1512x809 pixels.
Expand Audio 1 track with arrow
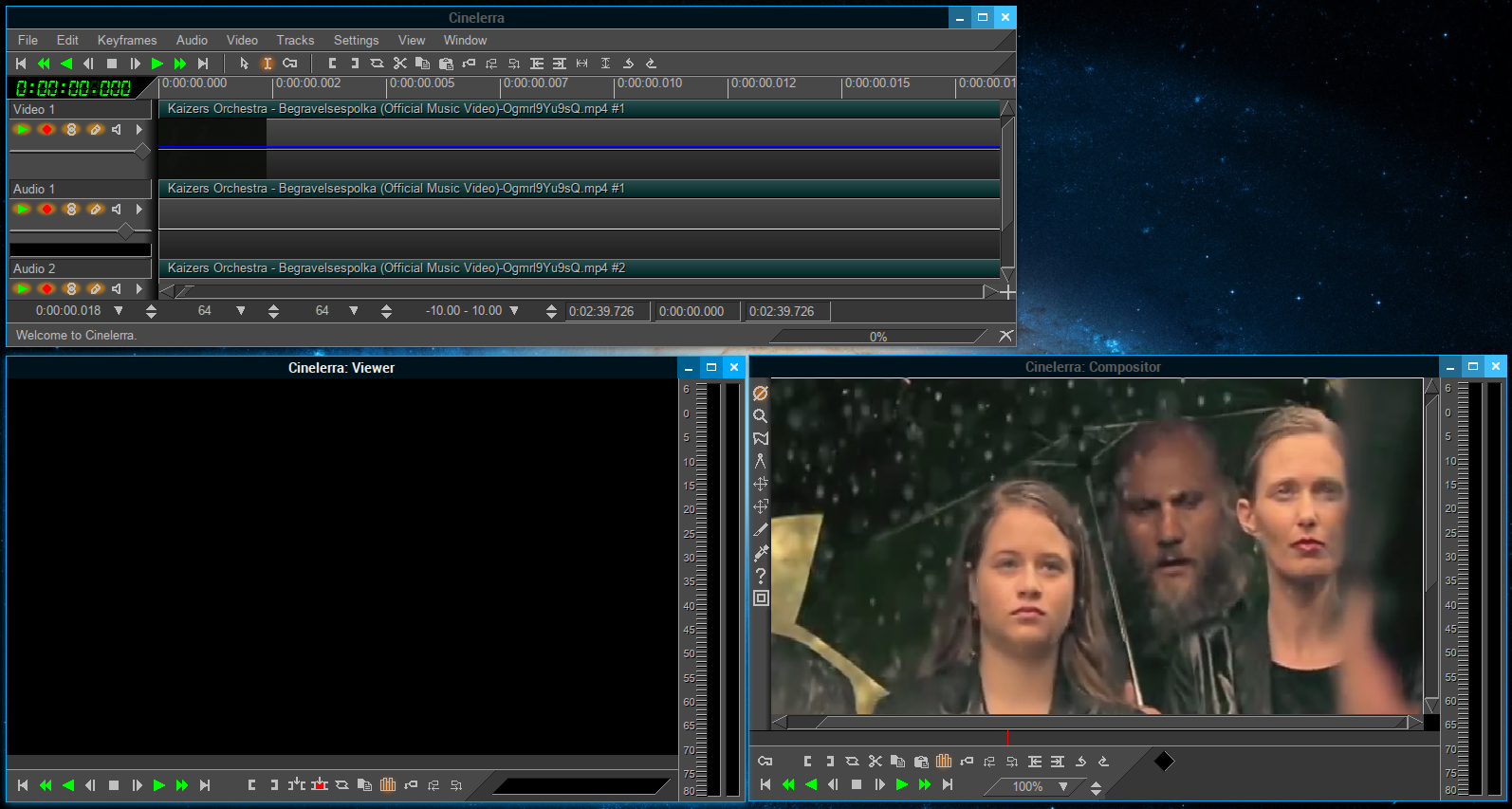139,209
